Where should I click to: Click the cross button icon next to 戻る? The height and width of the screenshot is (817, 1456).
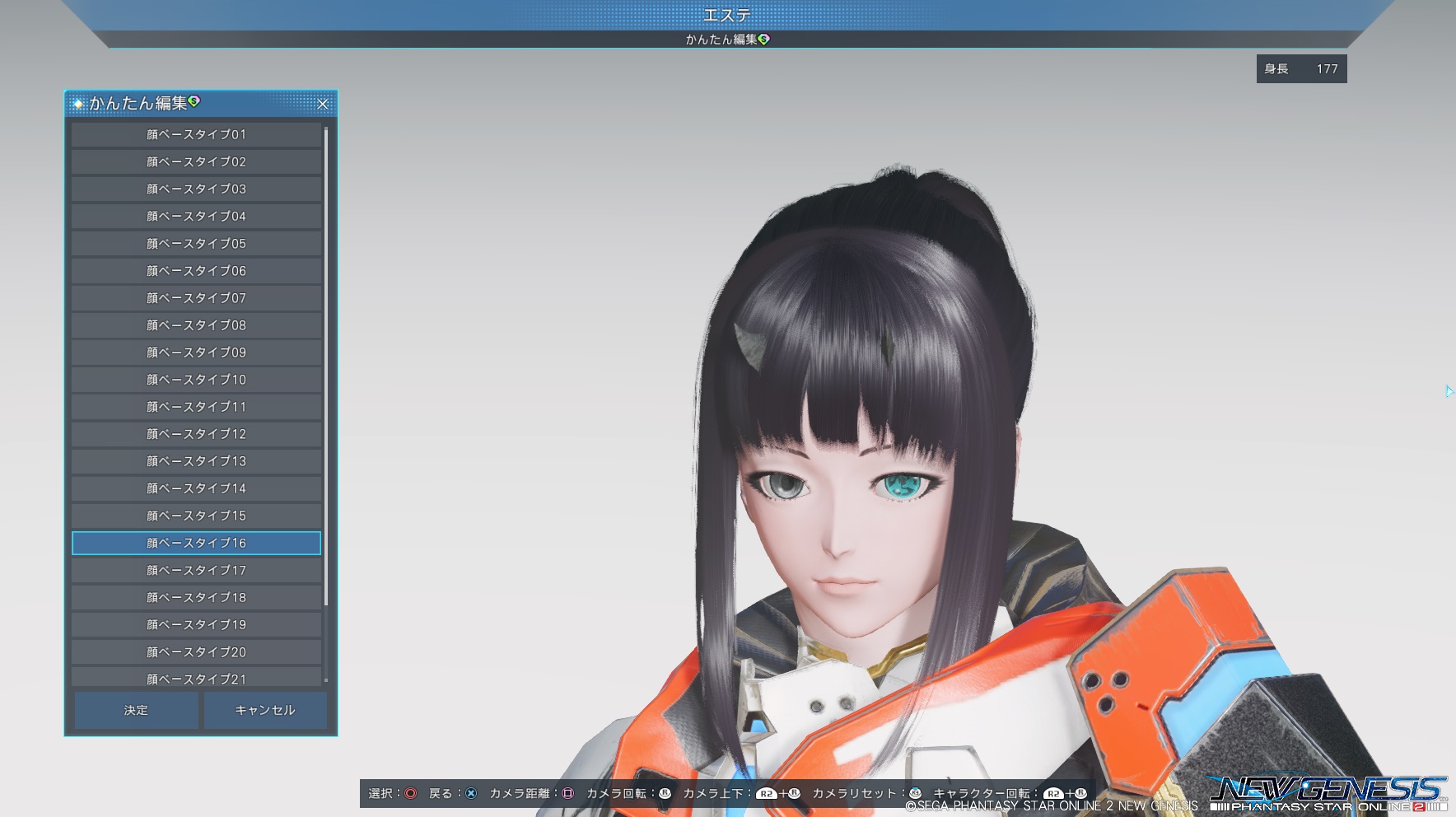point(471,794)
